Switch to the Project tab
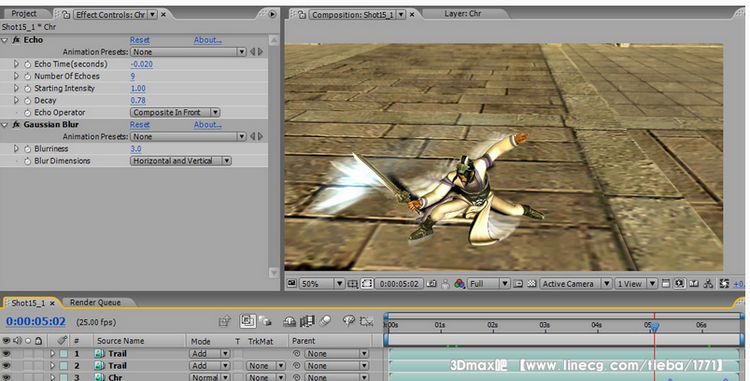The image size is (750, 381). [x=24, y=13]
